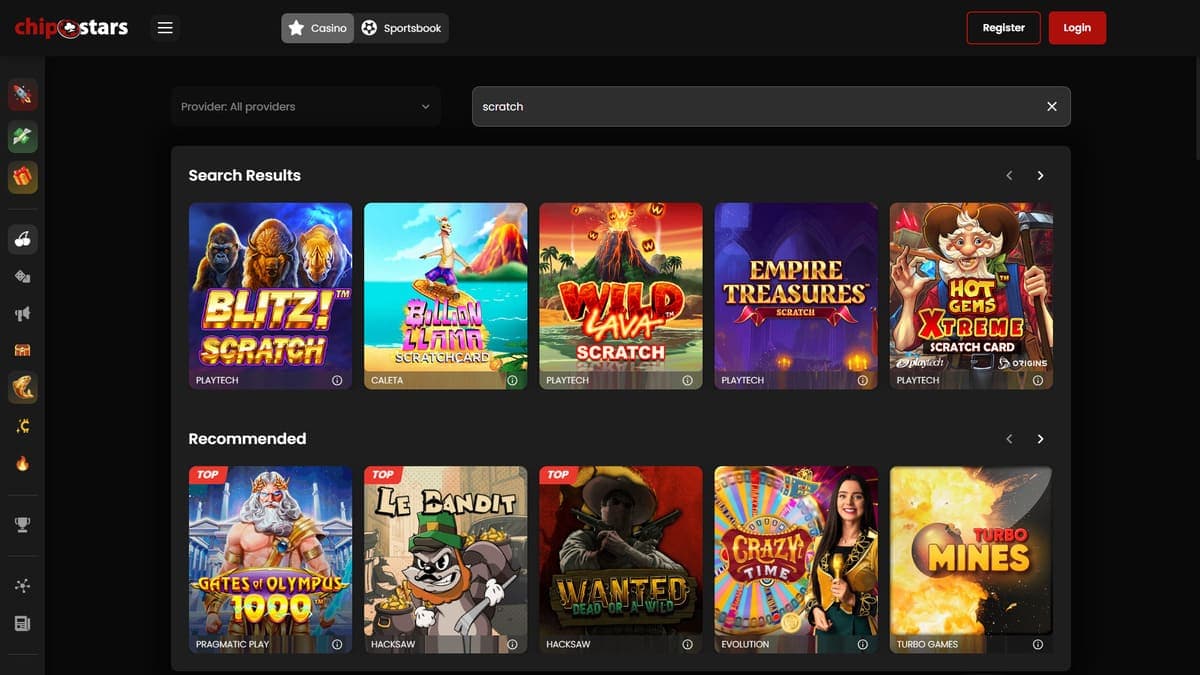Click the Register button

click(1003, 28)
